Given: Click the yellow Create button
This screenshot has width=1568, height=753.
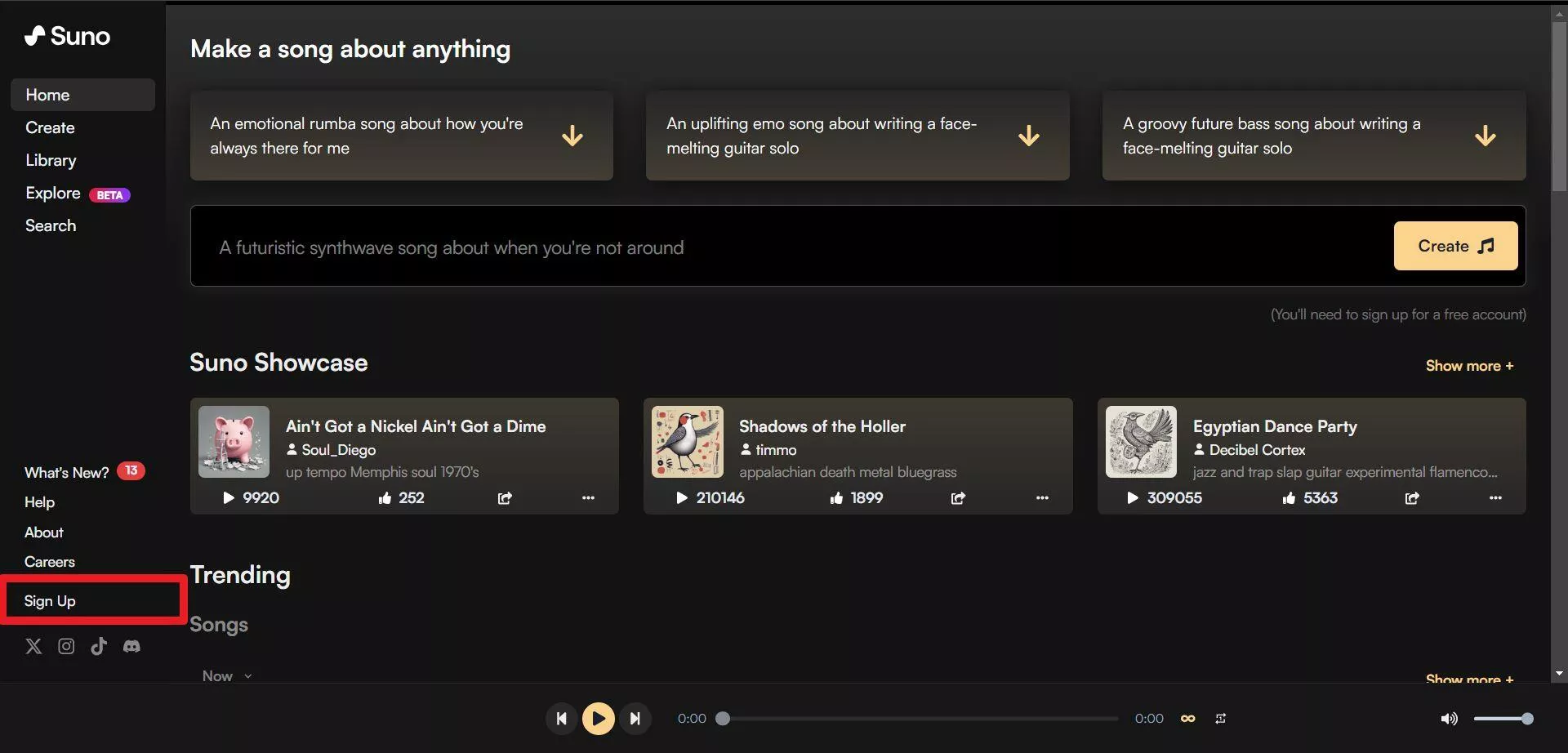Looking at the screenshot, I should click(x=1455, y=246).
